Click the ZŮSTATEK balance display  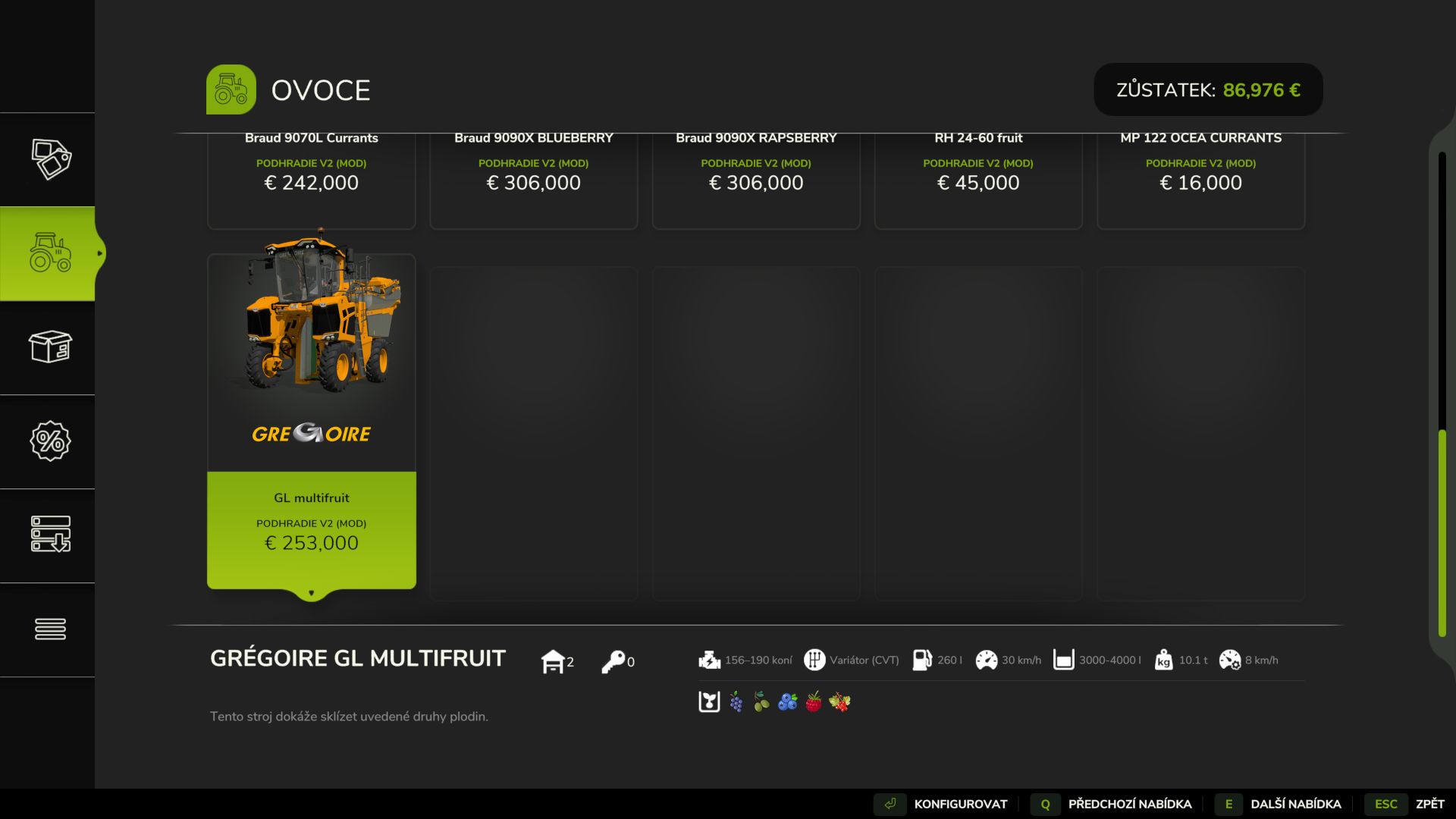[1208, 89]
